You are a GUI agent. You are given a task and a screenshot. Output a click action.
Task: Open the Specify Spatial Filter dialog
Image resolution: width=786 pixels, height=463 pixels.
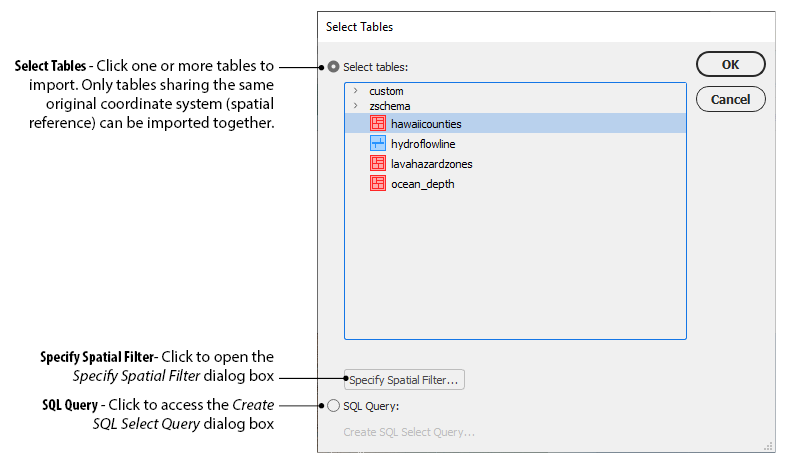404,380
